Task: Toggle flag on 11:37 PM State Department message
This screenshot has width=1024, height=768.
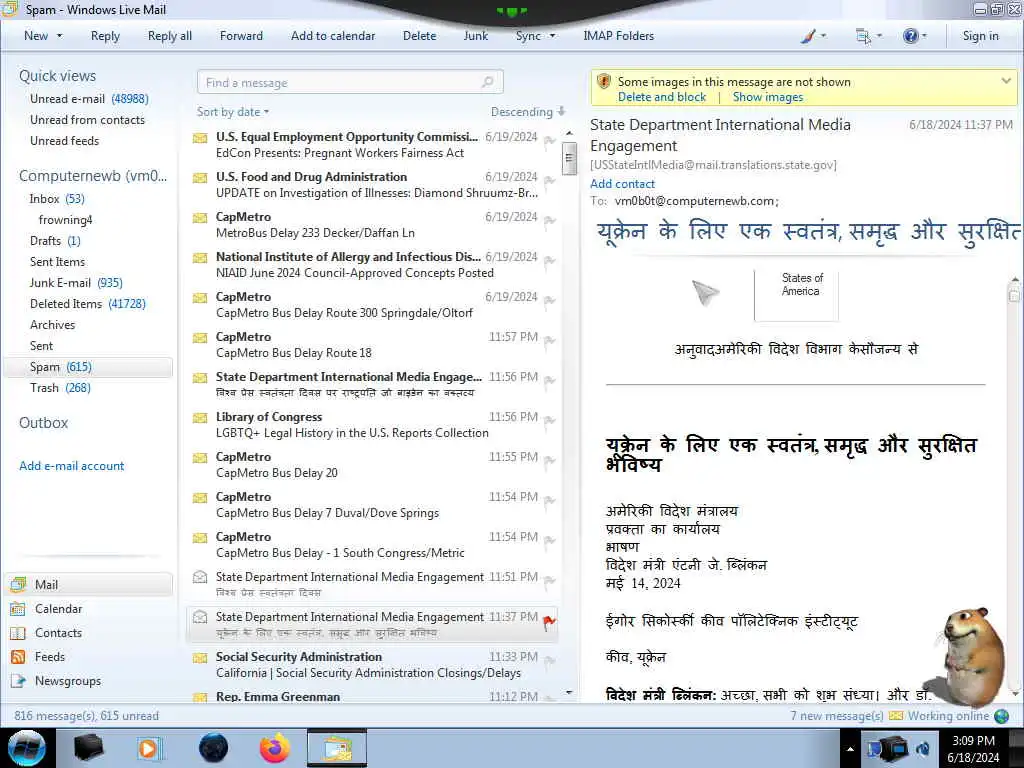Action: pos(549,623)
